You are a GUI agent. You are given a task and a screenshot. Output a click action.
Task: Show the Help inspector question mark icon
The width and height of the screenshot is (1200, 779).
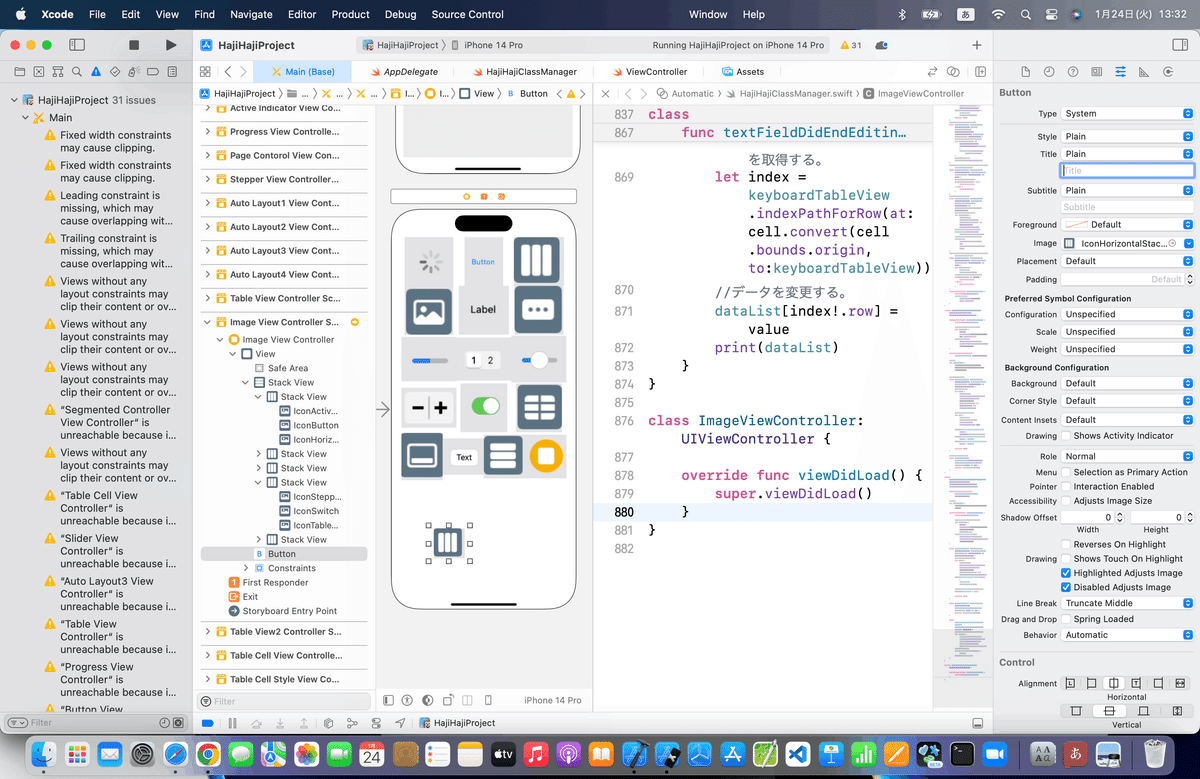click(x=1073, y=72)
